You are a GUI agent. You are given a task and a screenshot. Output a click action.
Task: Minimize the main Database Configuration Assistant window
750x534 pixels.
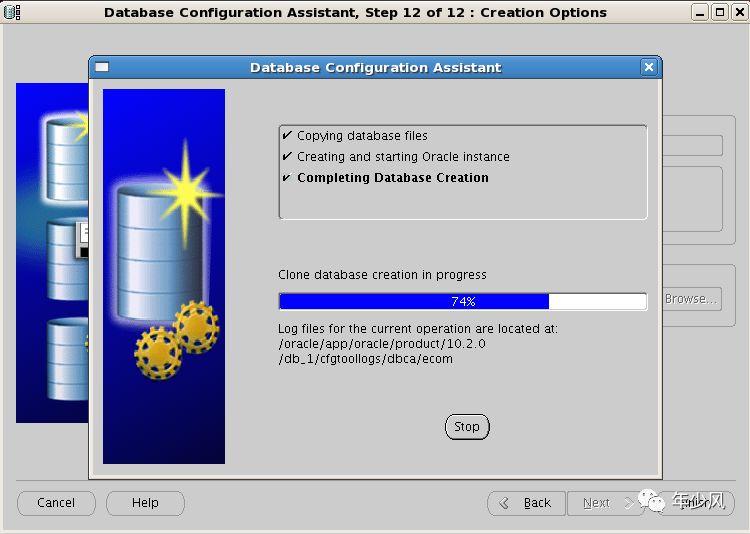(700, 12)
